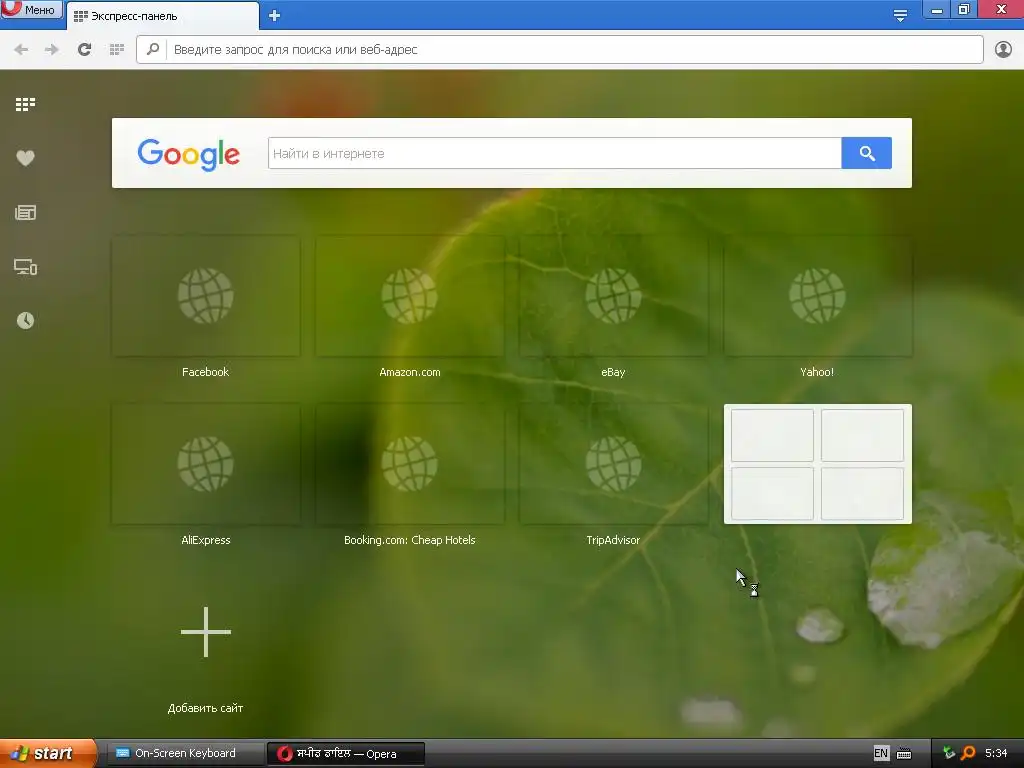Screen dimensions: 1024x768
Task: Click the EN language indicator
Action: [881, 754]
